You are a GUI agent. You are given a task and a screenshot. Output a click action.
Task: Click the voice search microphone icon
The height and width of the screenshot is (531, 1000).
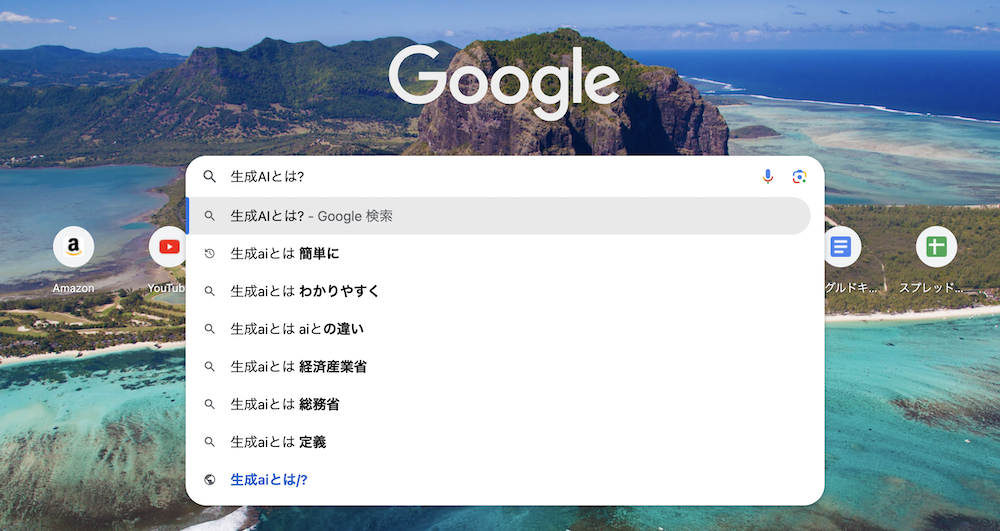[768, 177]
